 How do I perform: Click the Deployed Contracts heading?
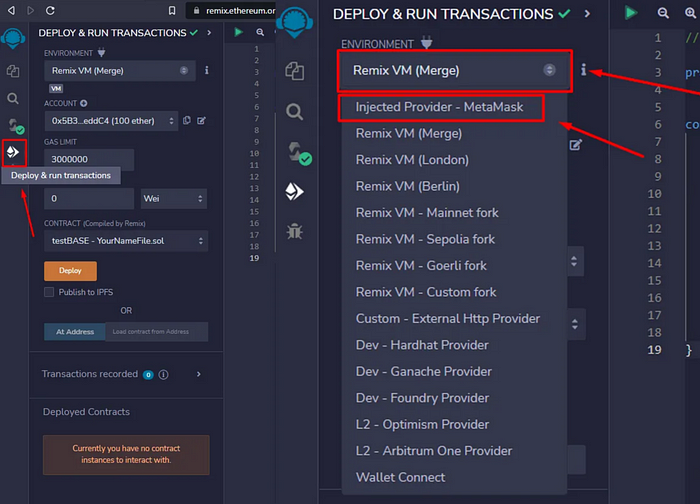click(x=86, y=412)
